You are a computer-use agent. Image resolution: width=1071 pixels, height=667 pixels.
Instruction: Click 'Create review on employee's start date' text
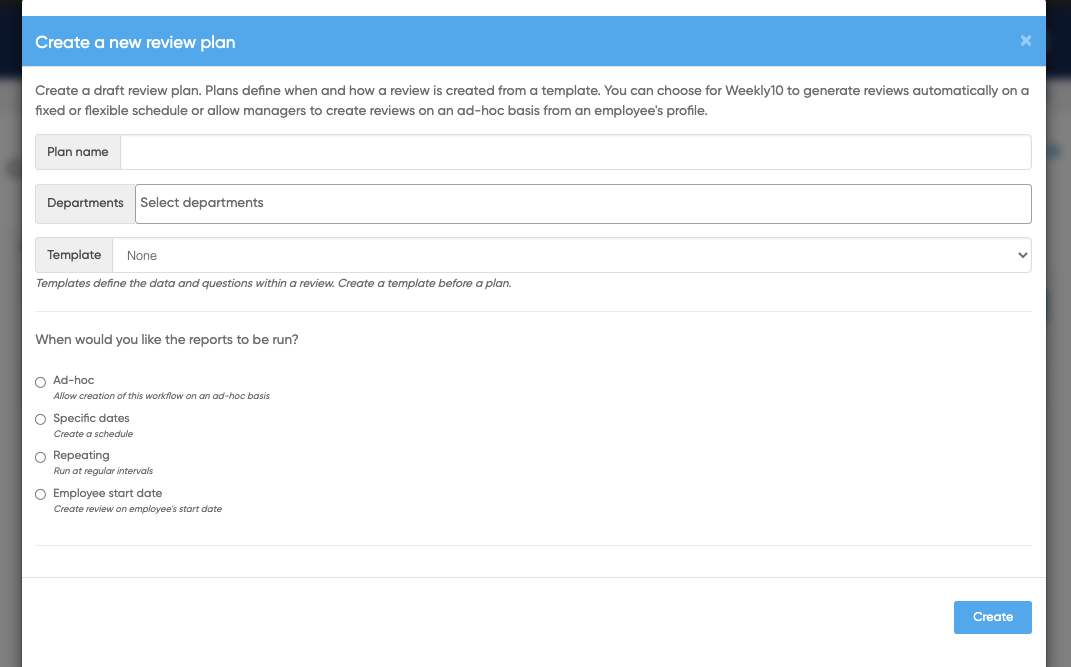(137, 509)
